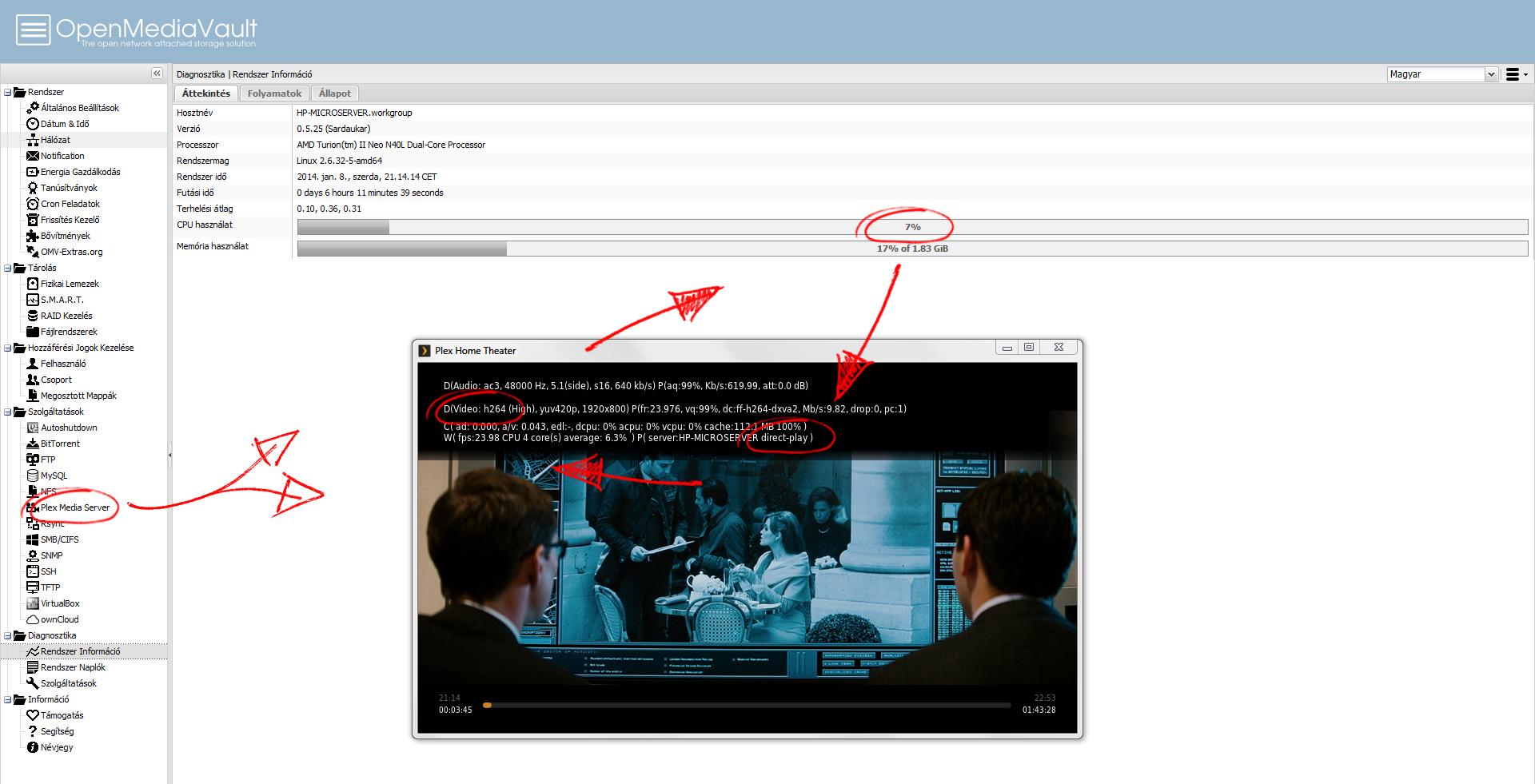Click the OMV-Extras.org icon
The height and width of the screenshot is (784, 1535).
[x=33, y=252]
